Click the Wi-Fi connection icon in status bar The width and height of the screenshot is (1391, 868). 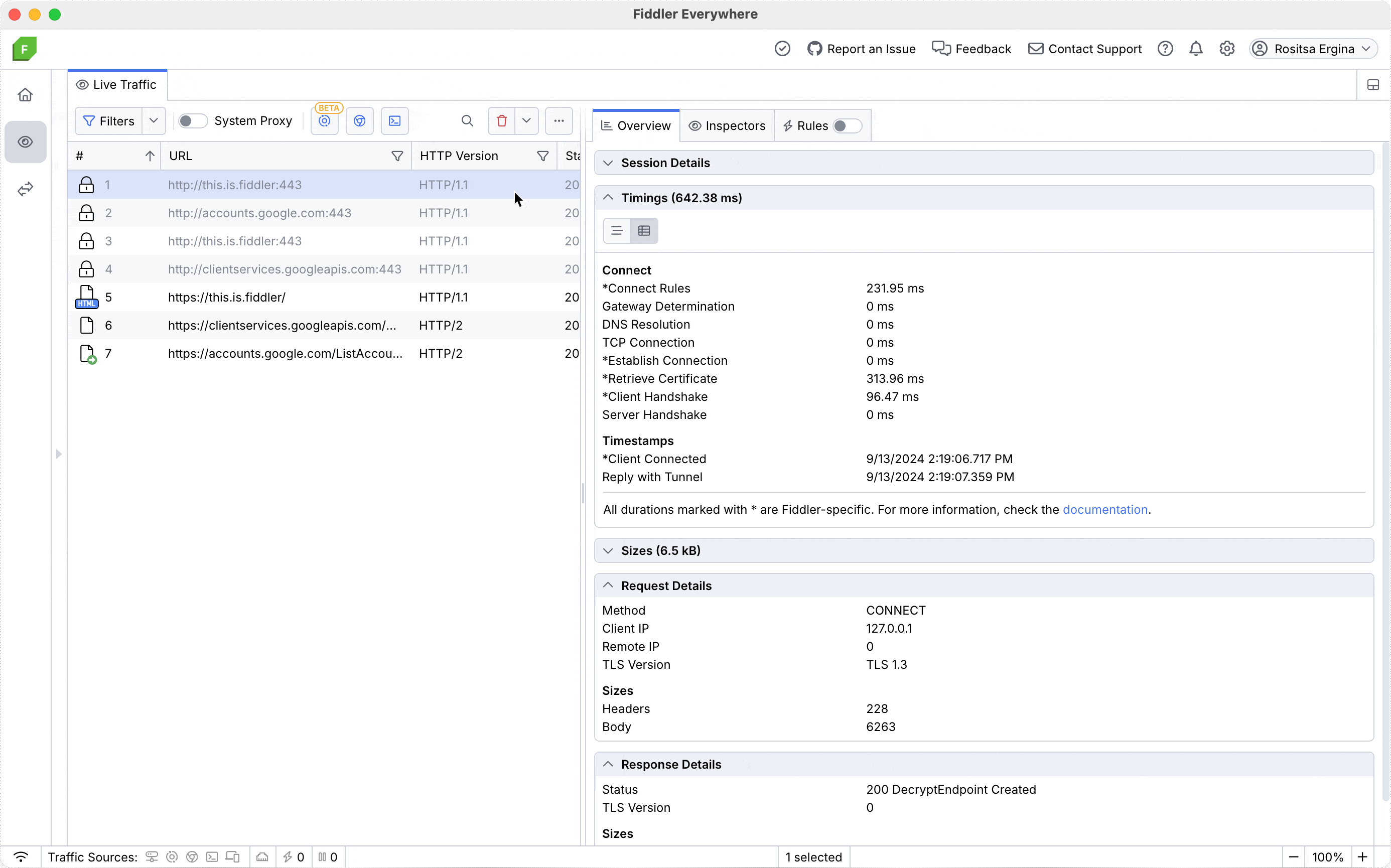tap(21, 857)
